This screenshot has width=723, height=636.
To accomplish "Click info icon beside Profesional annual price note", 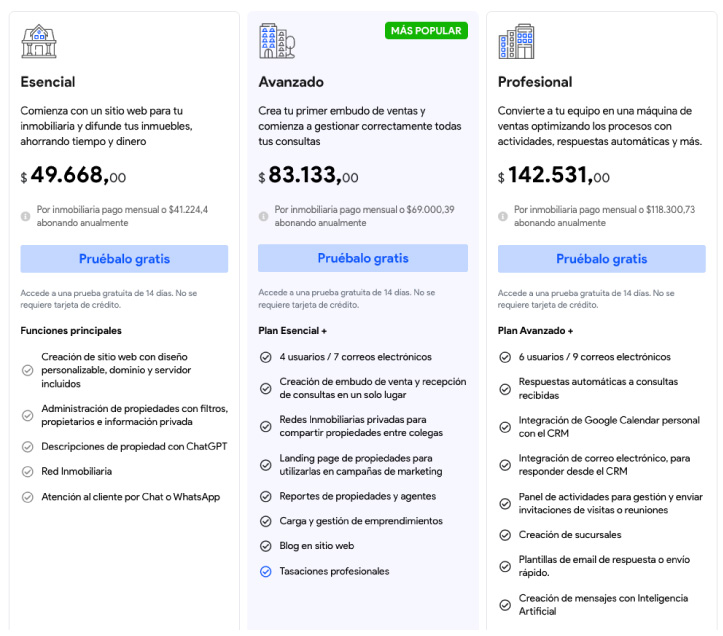I will (x=502, y=216).
